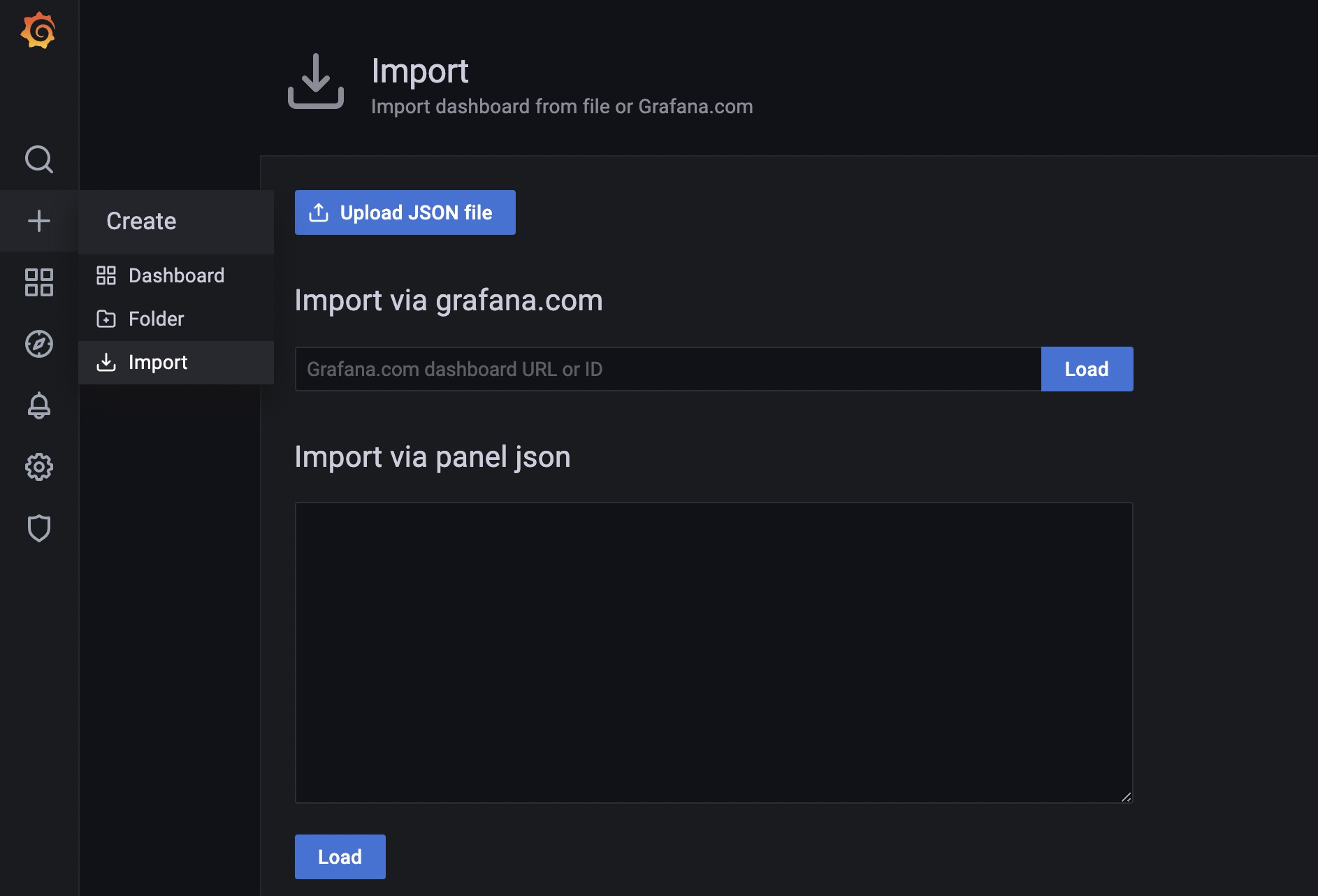The width and height of the screenshot is (1318, 896).
Task: Click the Upload JSON file button
Action: coord(405,212)
